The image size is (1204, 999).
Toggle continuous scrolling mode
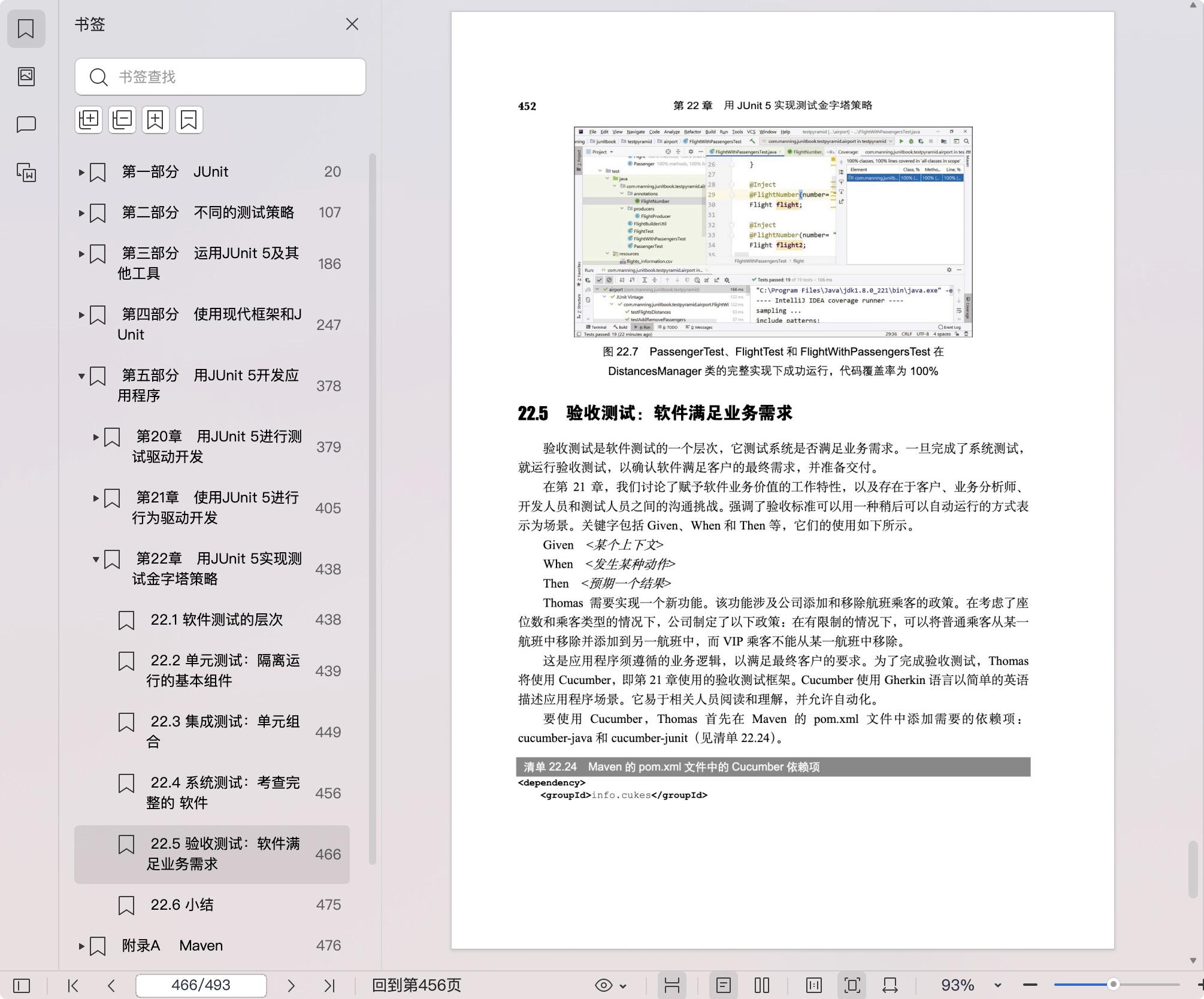click(672, 985)
